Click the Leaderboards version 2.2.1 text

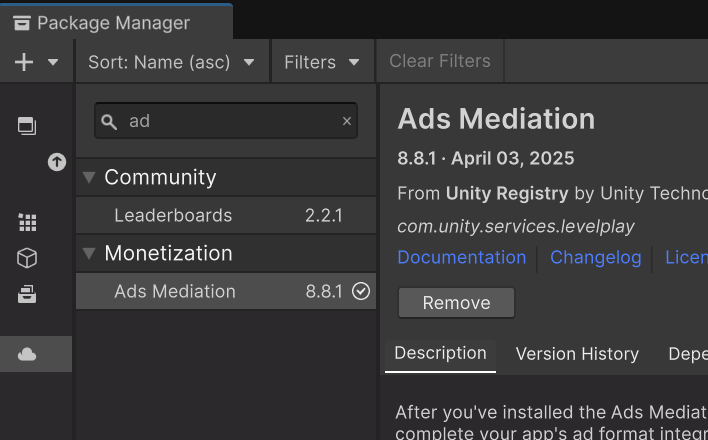[324, 215]
